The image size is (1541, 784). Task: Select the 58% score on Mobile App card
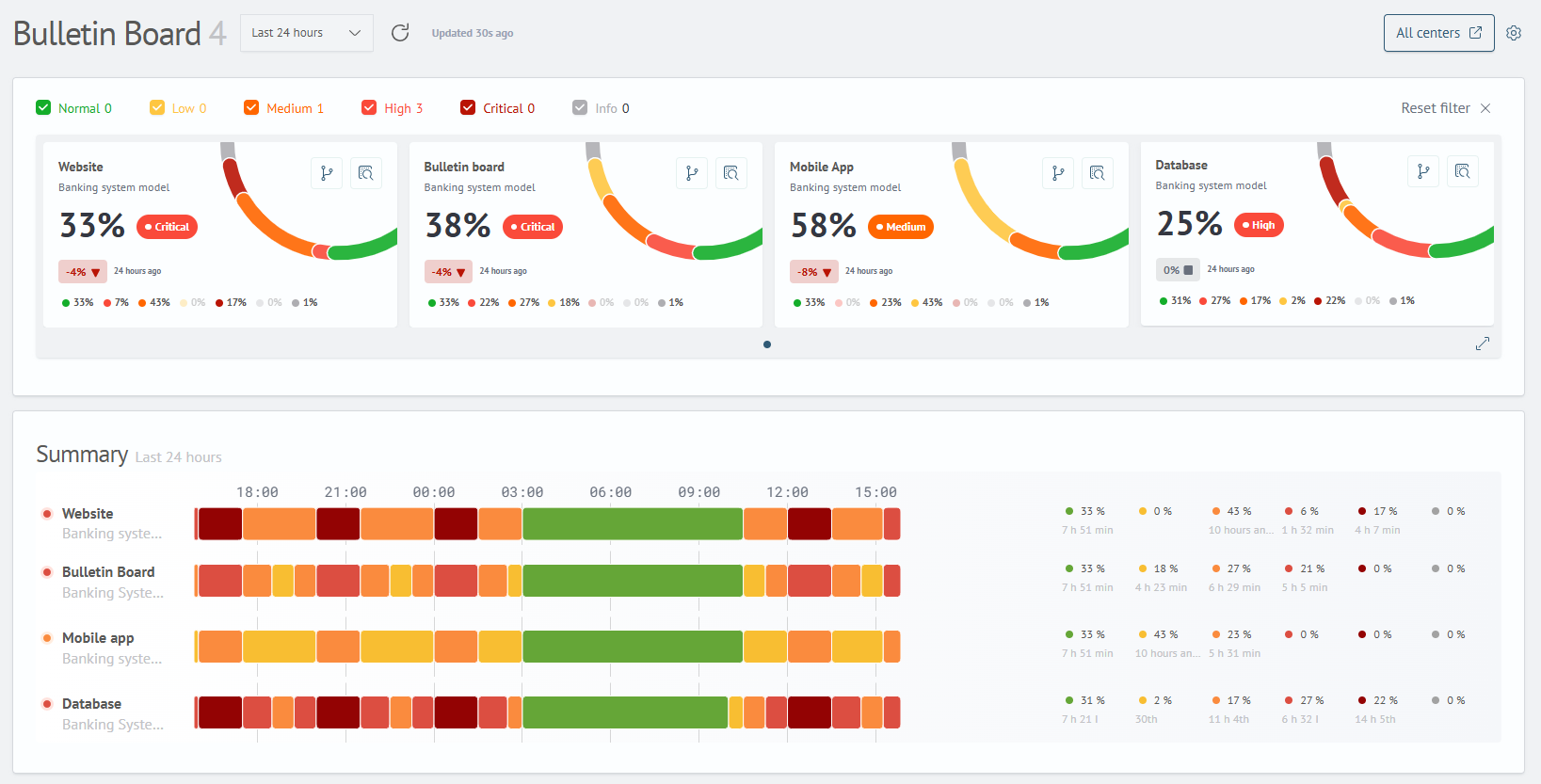[x=824, y=226]
